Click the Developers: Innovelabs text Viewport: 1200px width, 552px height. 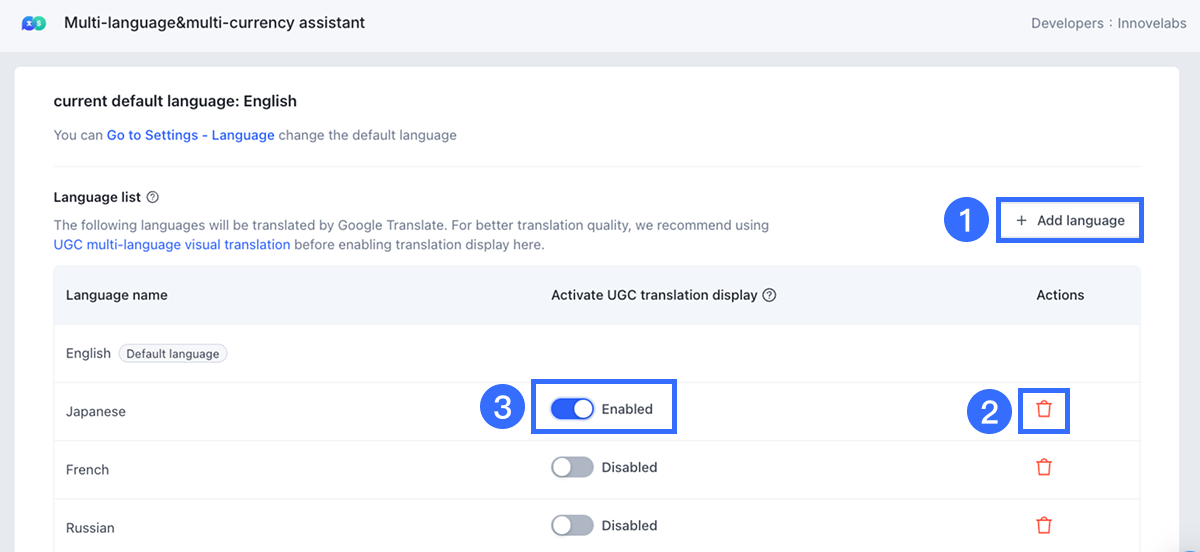tap(1109, 23)
